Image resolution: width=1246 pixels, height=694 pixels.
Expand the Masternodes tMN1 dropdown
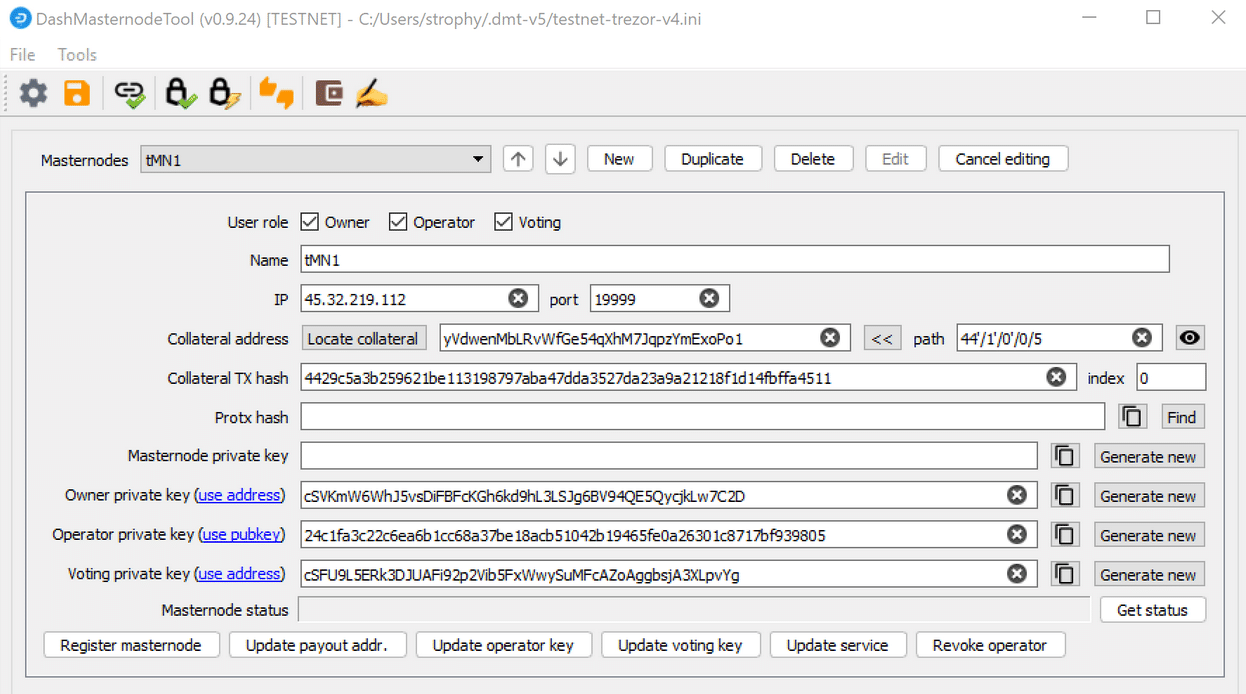(478, 160)
